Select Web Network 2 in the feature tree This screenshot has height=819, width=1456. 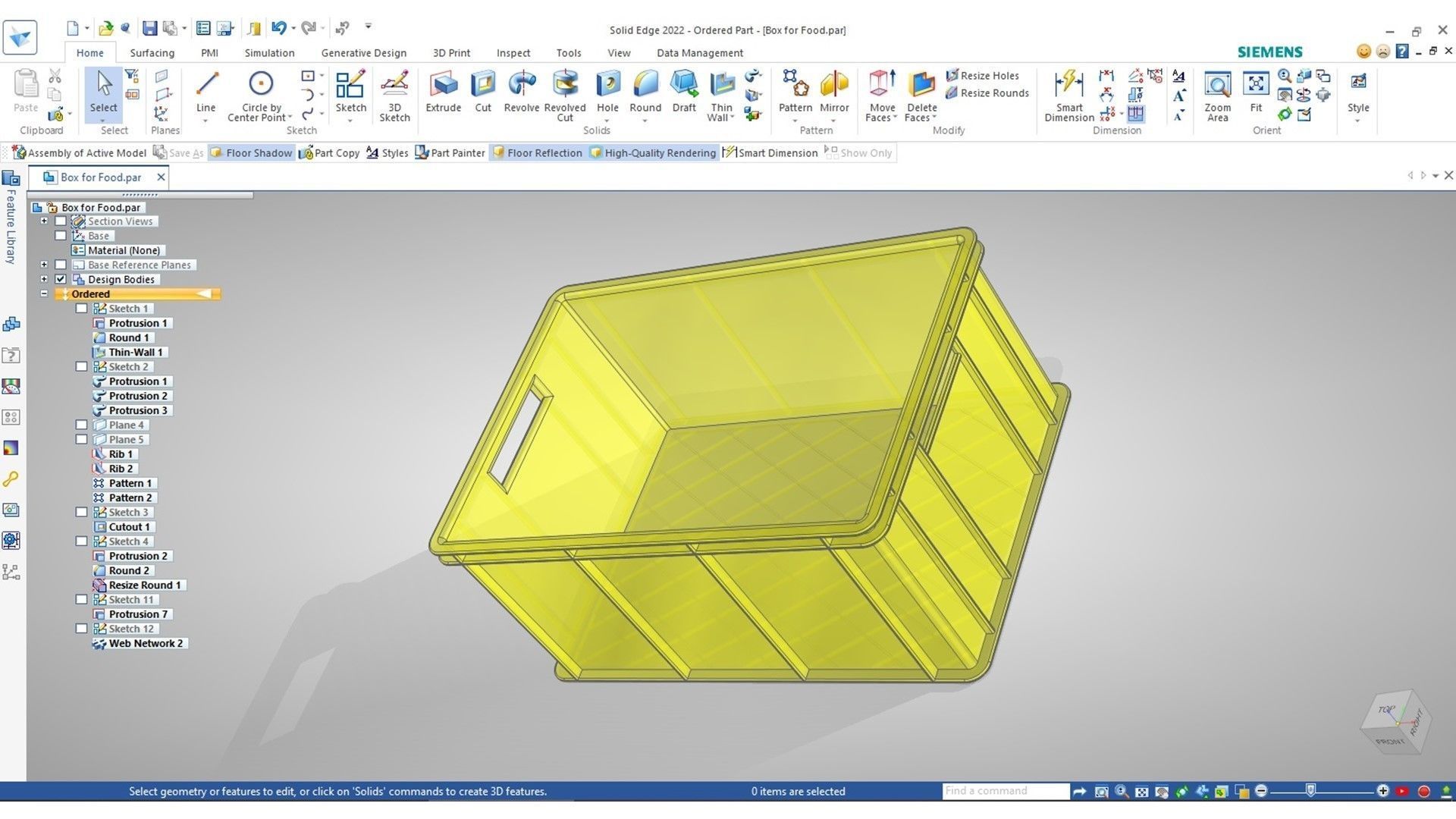click(140, 643)
